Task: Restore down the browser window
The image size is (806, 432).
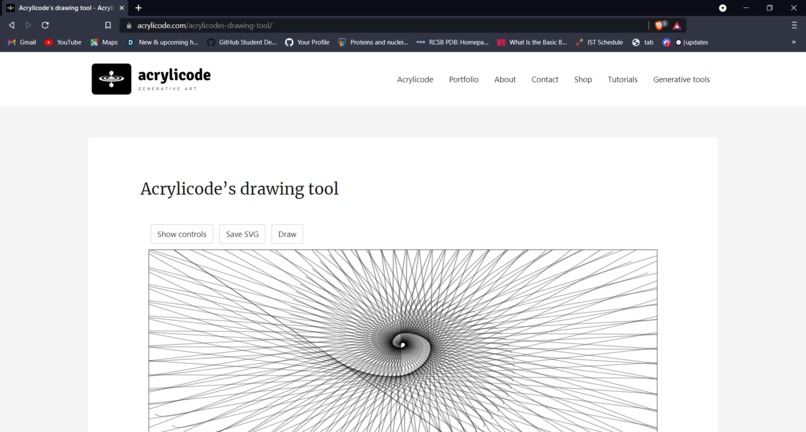Action: 770,8
